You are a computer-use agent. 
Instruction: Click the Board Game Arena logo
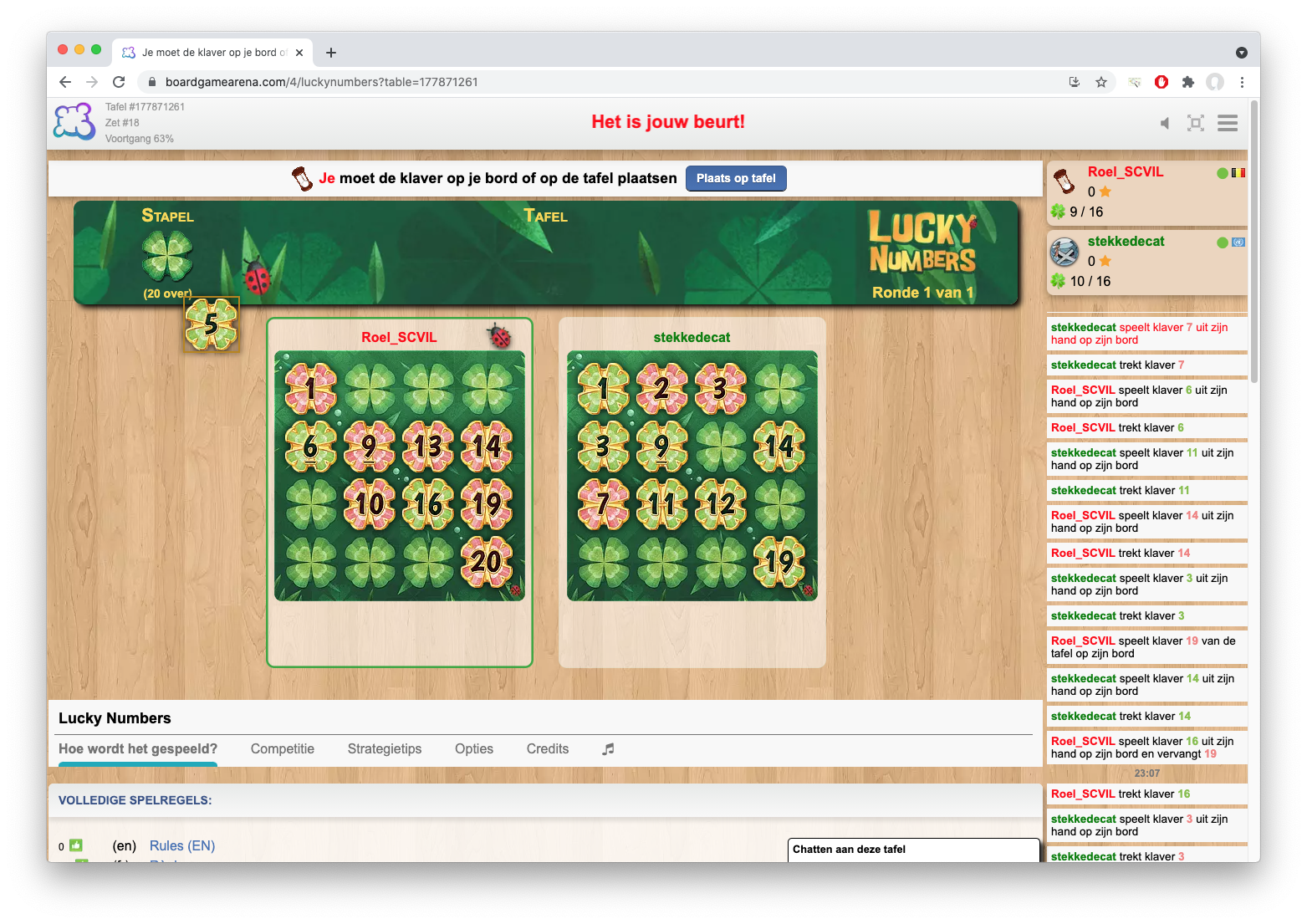[74, 122]
